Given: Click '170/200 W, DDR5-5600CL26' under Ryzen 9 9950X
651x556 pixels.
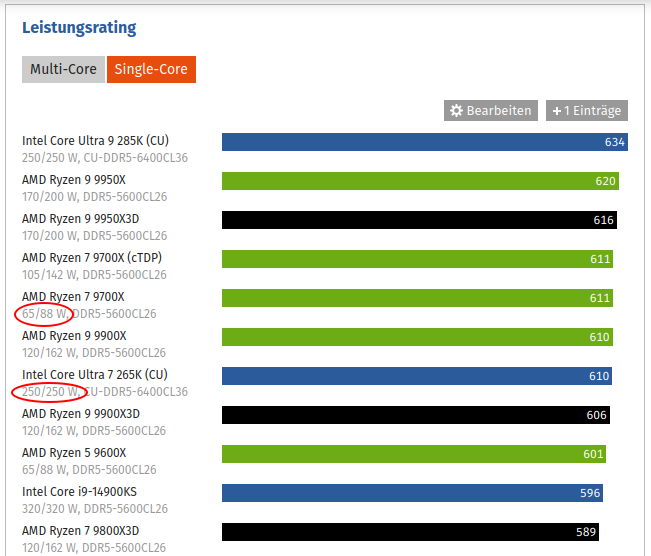Looking at the screenshot, I should point(94,197).
